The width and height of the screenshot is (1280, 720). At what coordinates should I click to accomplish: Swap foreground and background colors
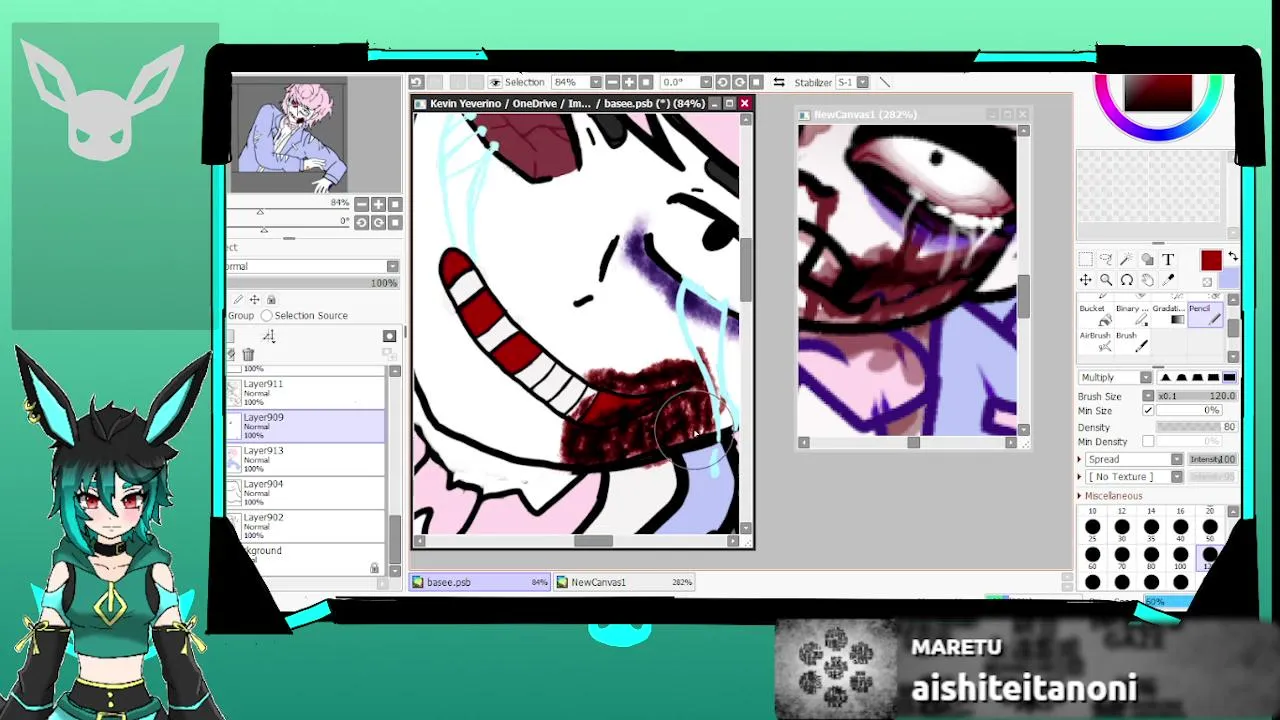coord(1232,257)
